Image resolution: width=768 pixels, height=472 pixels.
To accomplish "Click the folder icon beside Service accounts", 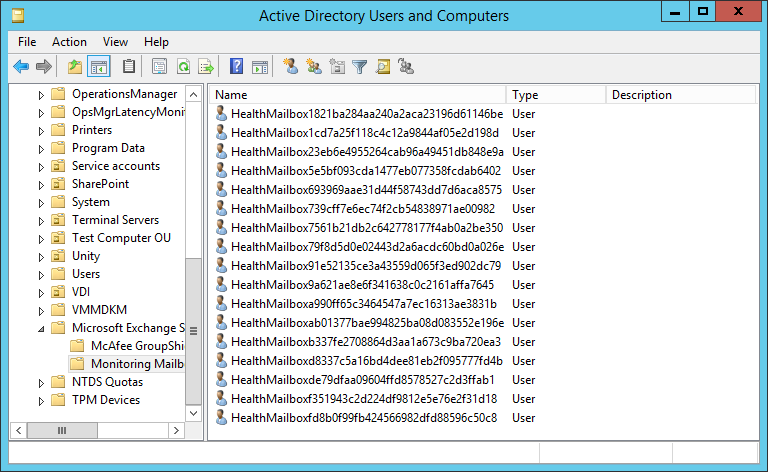I will pos(58,166).
